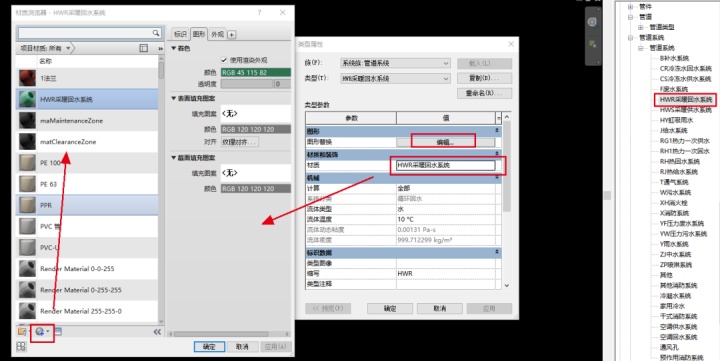Click the 流体温度 value 10 °C
Image resolution: width=720 pixels, height=361 pixels.
point(446,219)
